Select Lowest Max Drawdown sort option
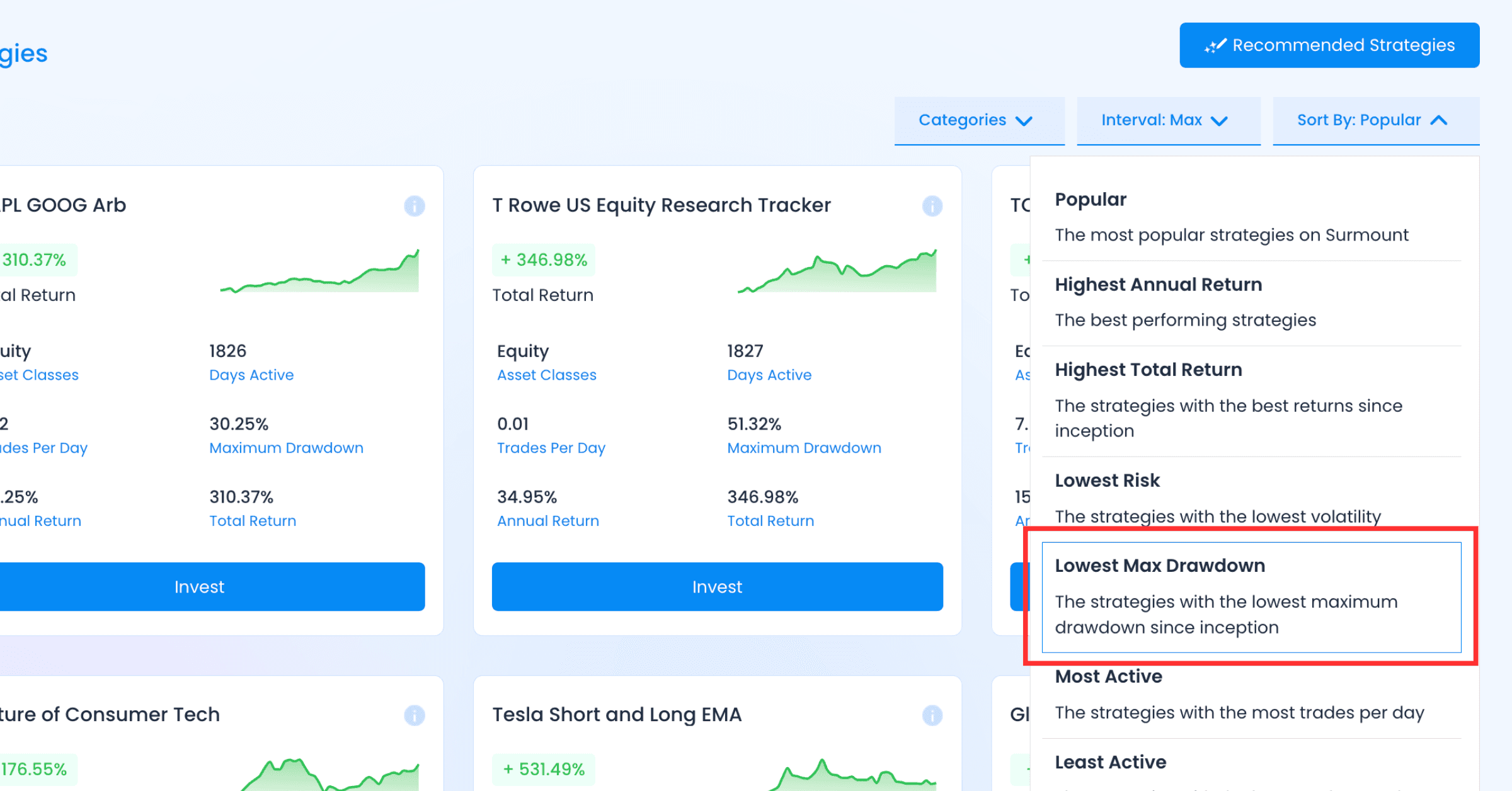The width and height of the screenshot is (1512, 791). 1251,597
